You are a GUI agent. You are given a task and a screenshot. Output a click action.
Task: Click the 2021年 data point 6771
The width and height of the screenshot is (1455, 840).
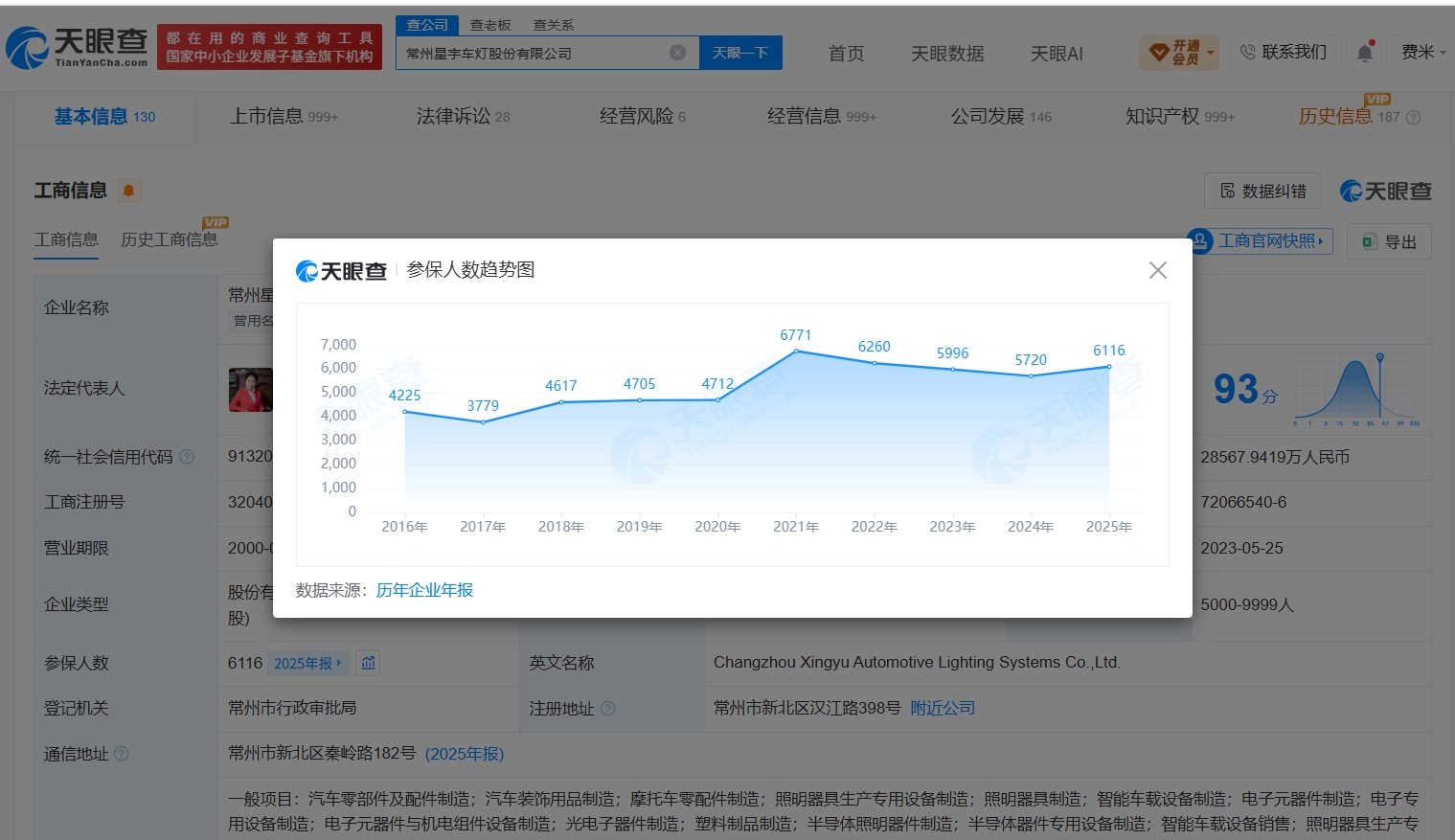pos(796,352)
